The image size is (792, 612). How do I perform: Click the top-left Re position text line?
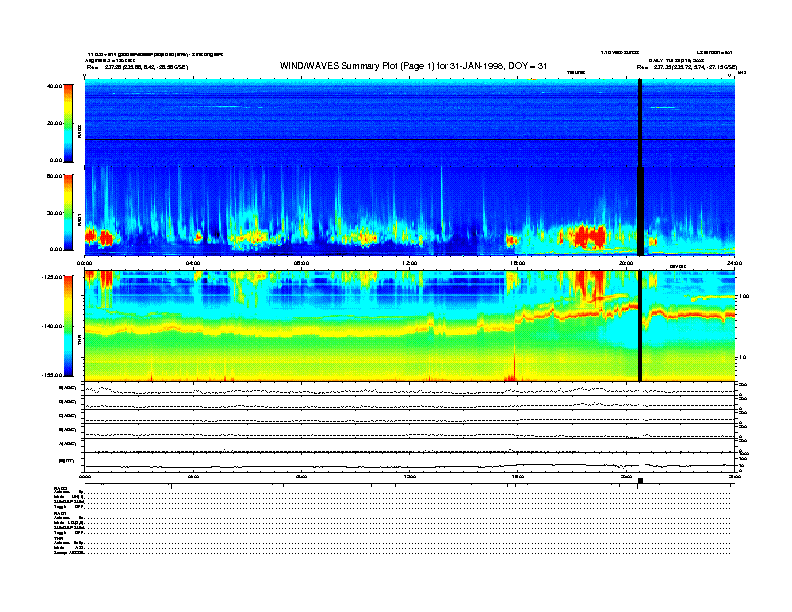(x=137, y=67)
